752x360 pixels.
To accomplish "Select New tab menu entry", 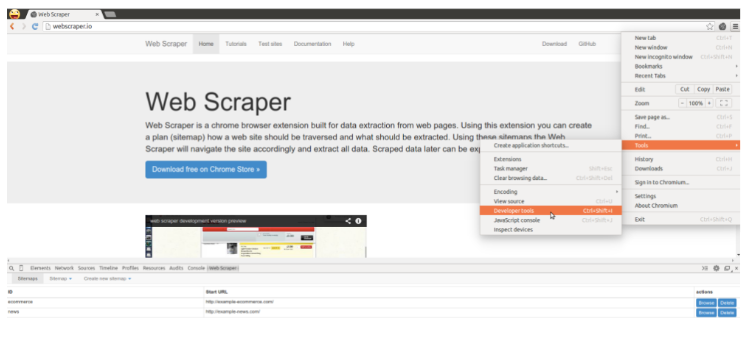I will [681, 38].
